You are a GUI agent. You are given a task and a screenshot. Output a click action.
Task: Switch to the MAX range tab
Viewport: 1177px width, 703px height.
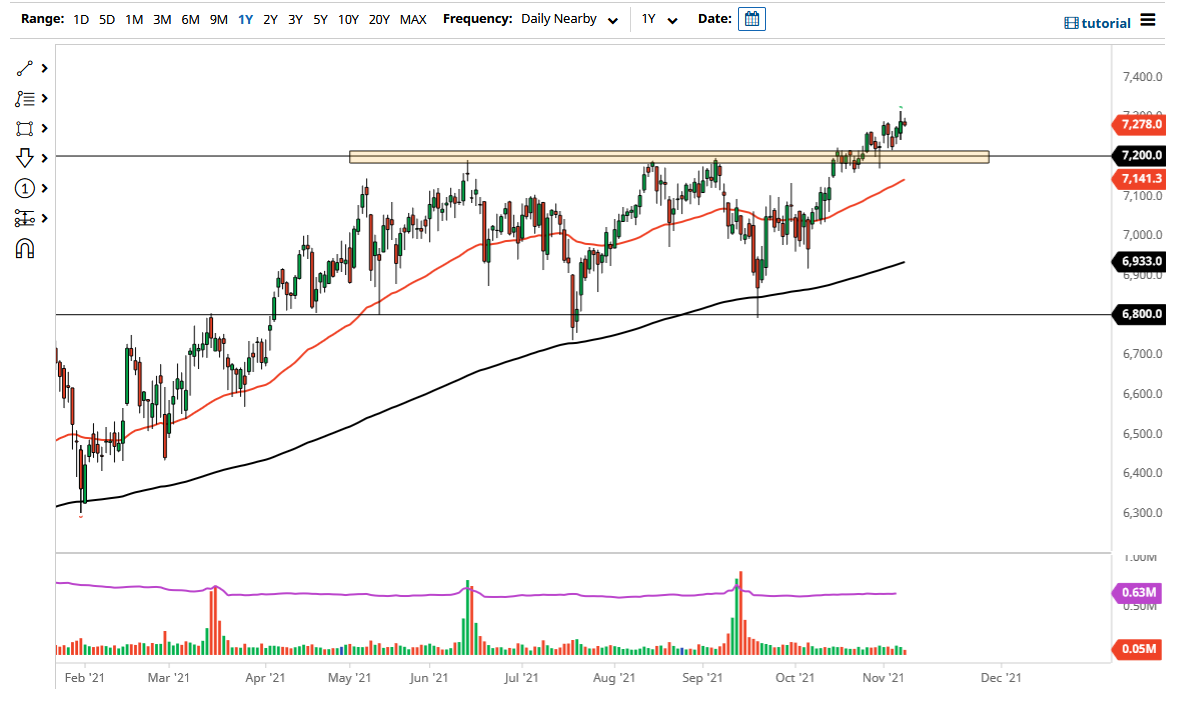tap(413, 19)
